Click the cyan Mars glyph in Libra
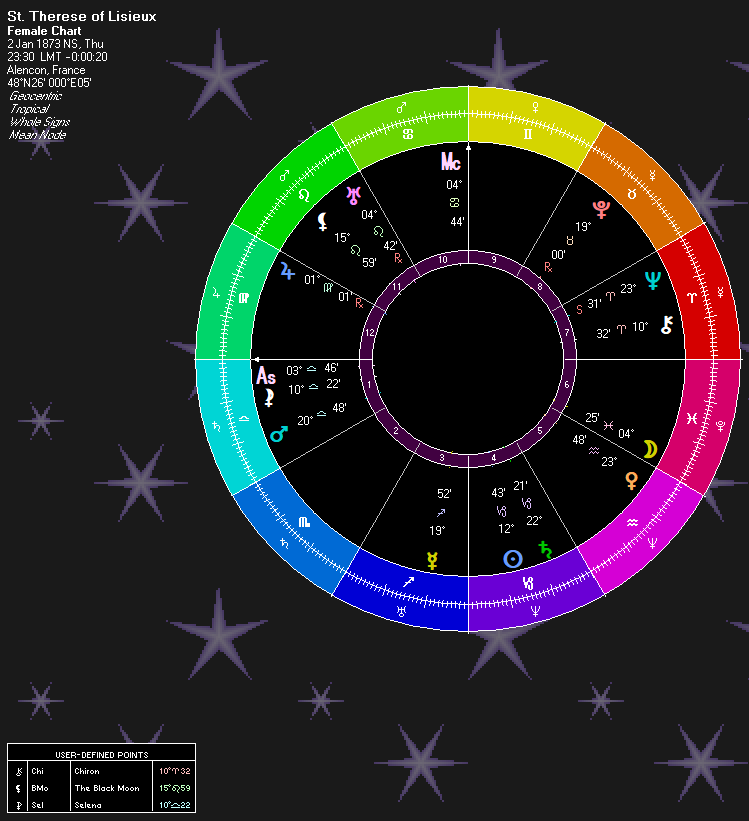Viewport: 749px width, 821px height. coord(279,434)
